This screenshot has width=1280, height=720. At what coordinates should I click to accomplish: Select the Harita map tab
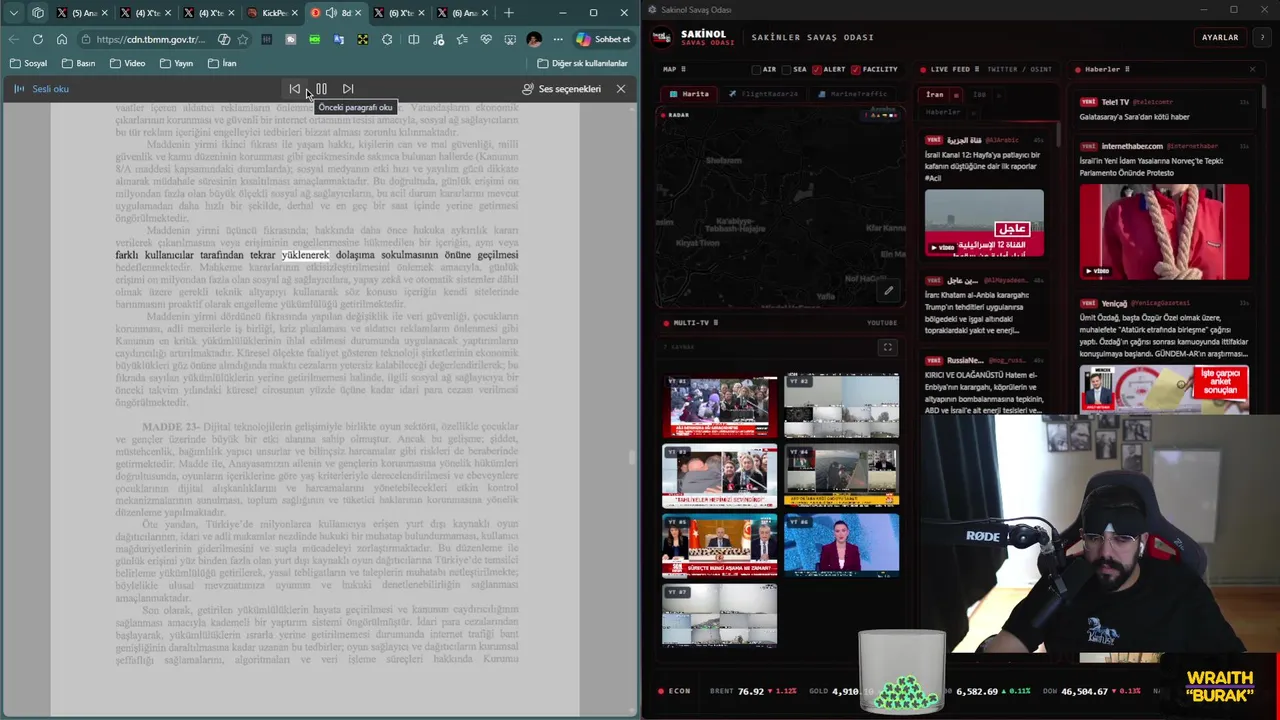point(690,94)
